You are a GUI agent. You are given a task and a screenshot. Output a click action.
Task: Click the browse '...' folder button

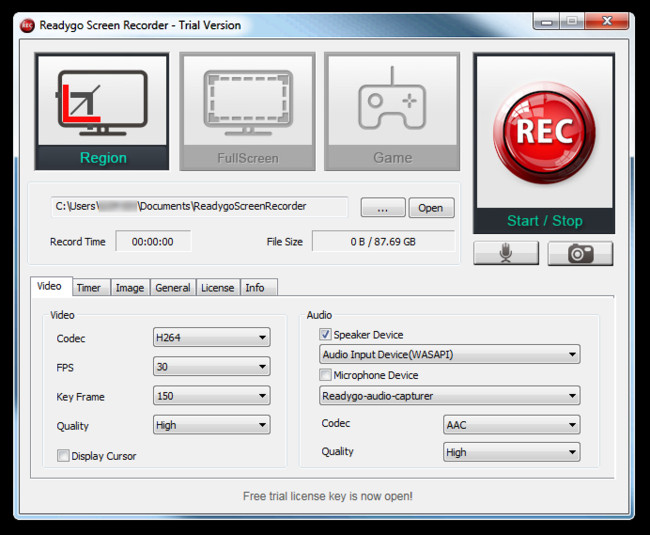pos(383,208)
